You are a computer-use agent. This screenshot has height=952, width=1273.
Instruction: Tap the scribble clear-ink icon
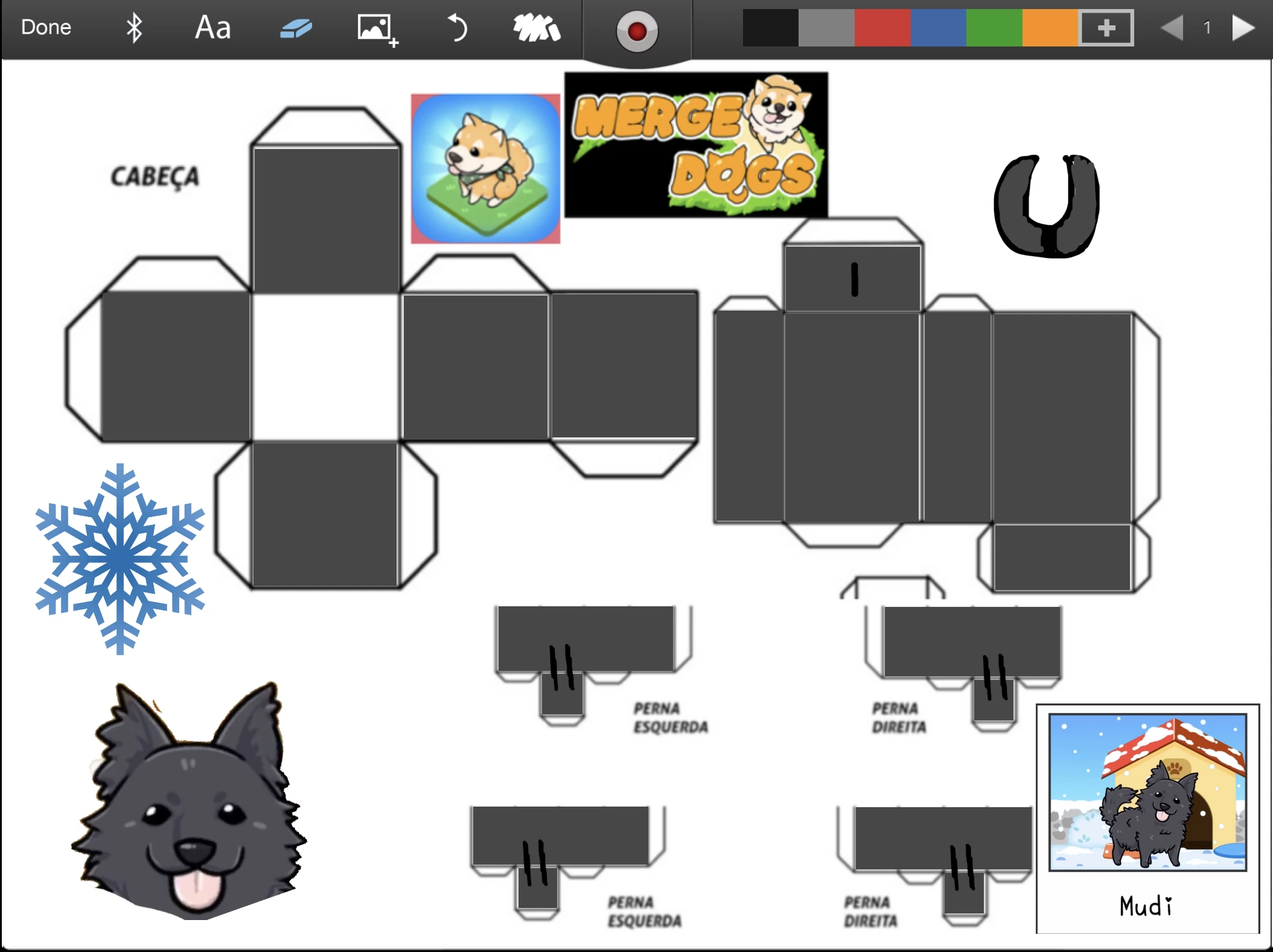coord(536,28)
